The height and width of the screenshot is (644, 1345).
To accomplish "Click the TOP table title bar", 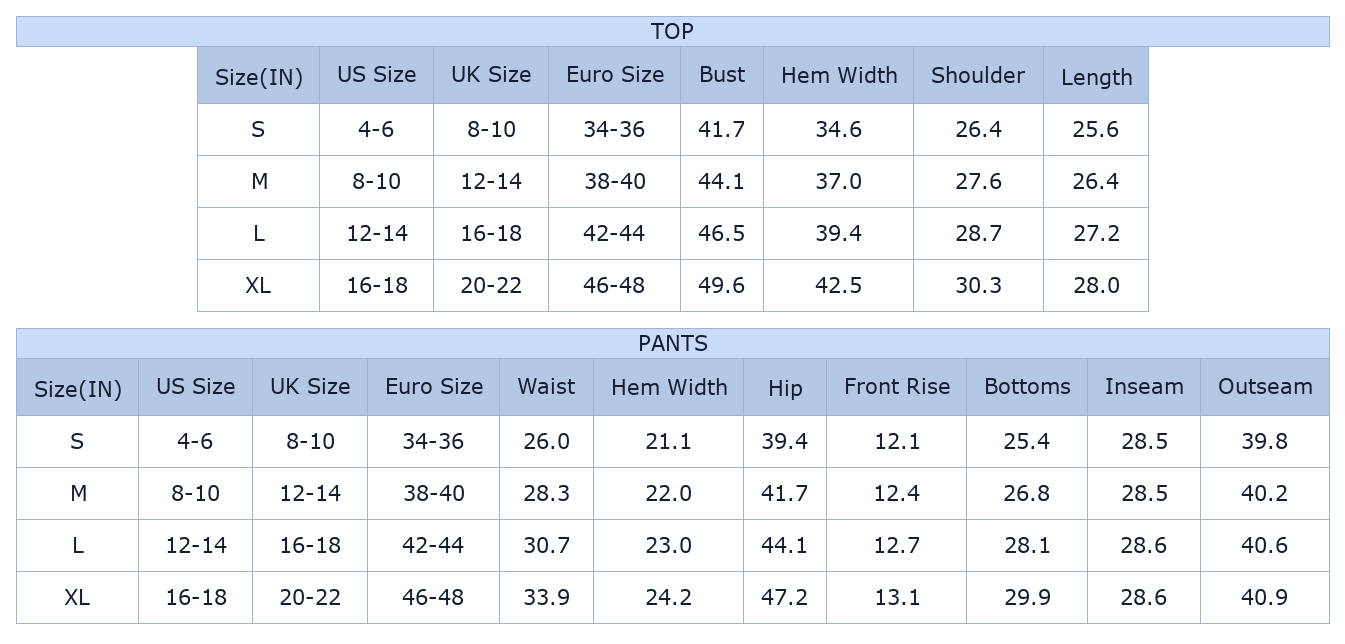I will (x=672, y=31).
